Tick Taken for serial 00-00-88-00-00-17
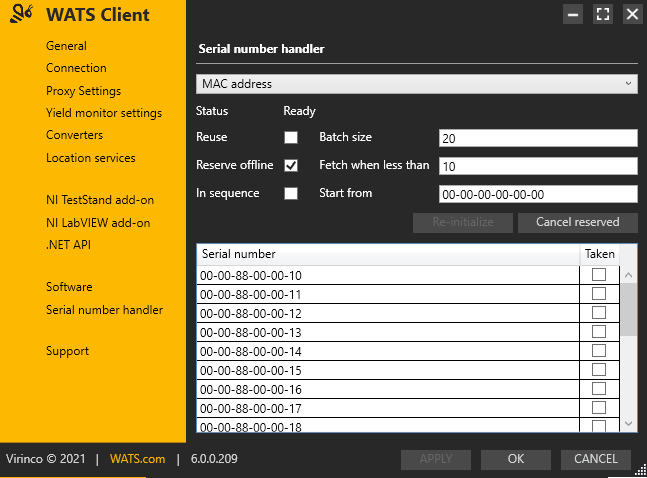 pos(599,407)
